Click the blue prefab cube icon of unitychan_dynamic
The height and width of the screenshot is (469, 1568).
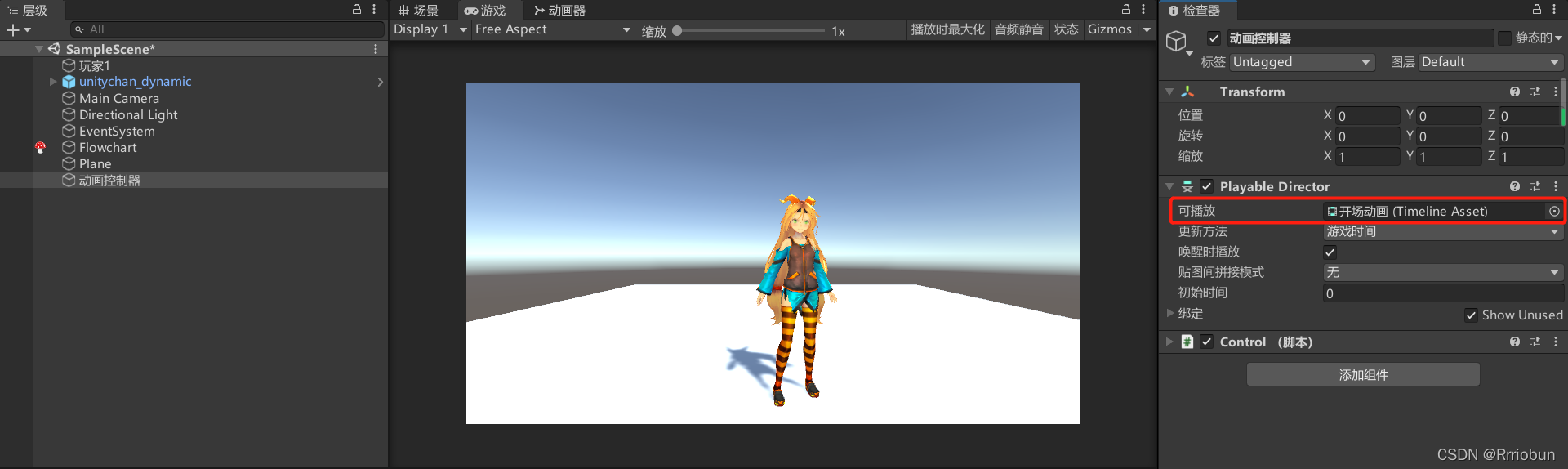pyautogui.click(x=69, y=82)
